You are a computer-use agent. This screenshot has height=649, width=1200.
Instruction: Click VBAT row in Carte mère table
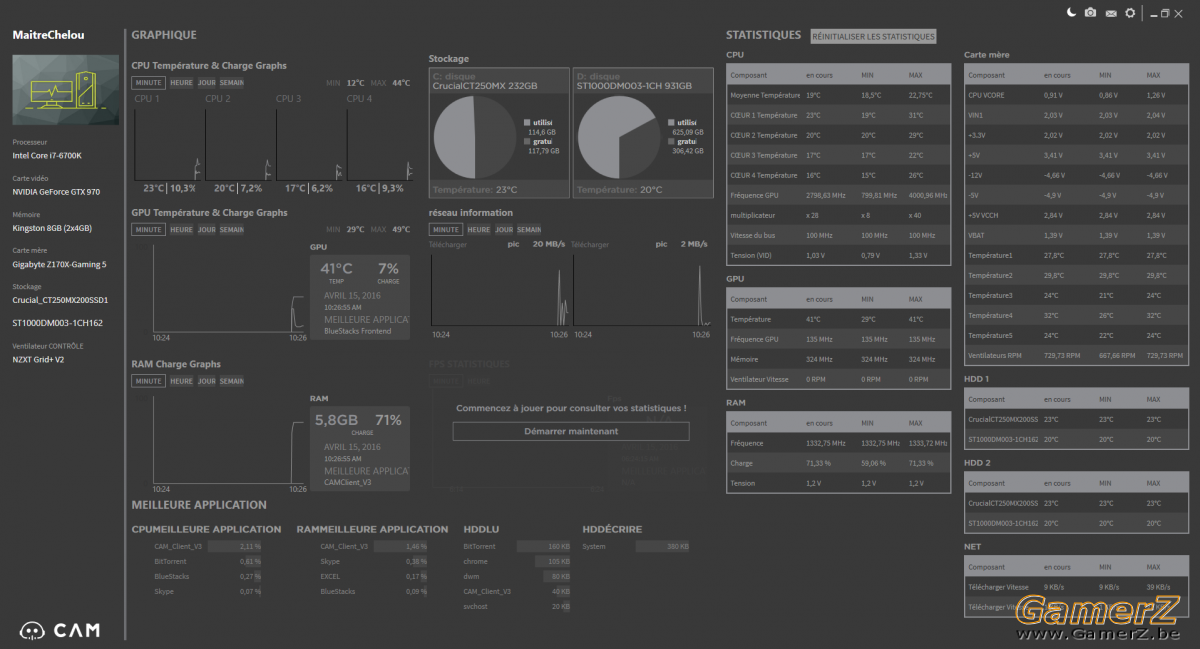(x=1076, y=235)
